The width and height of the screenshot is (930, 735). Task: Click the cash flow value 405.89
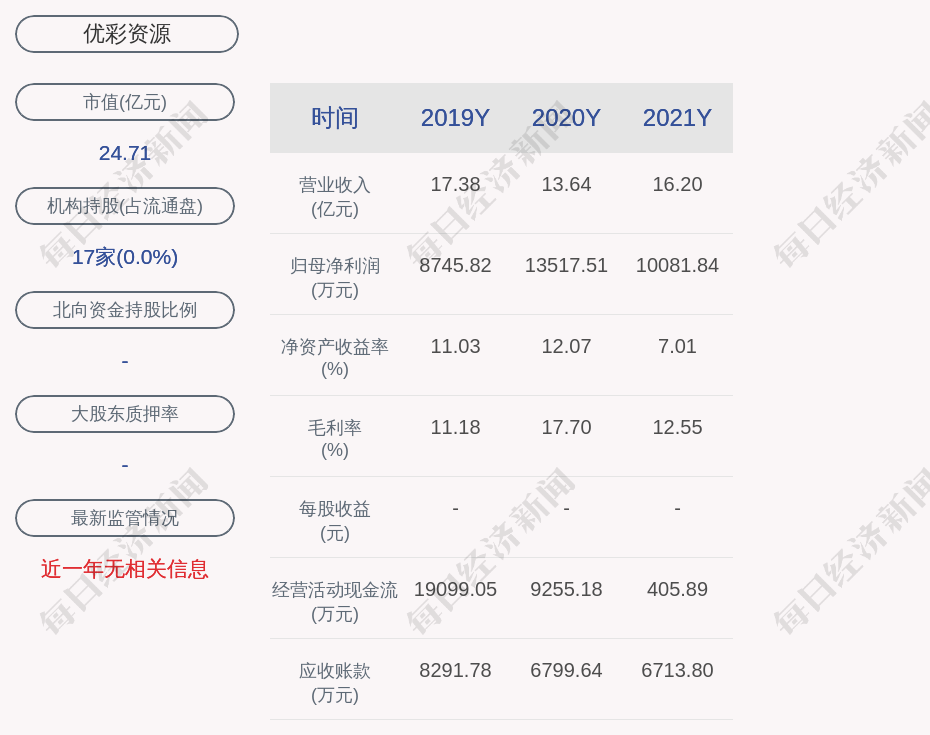click(677, 589)
